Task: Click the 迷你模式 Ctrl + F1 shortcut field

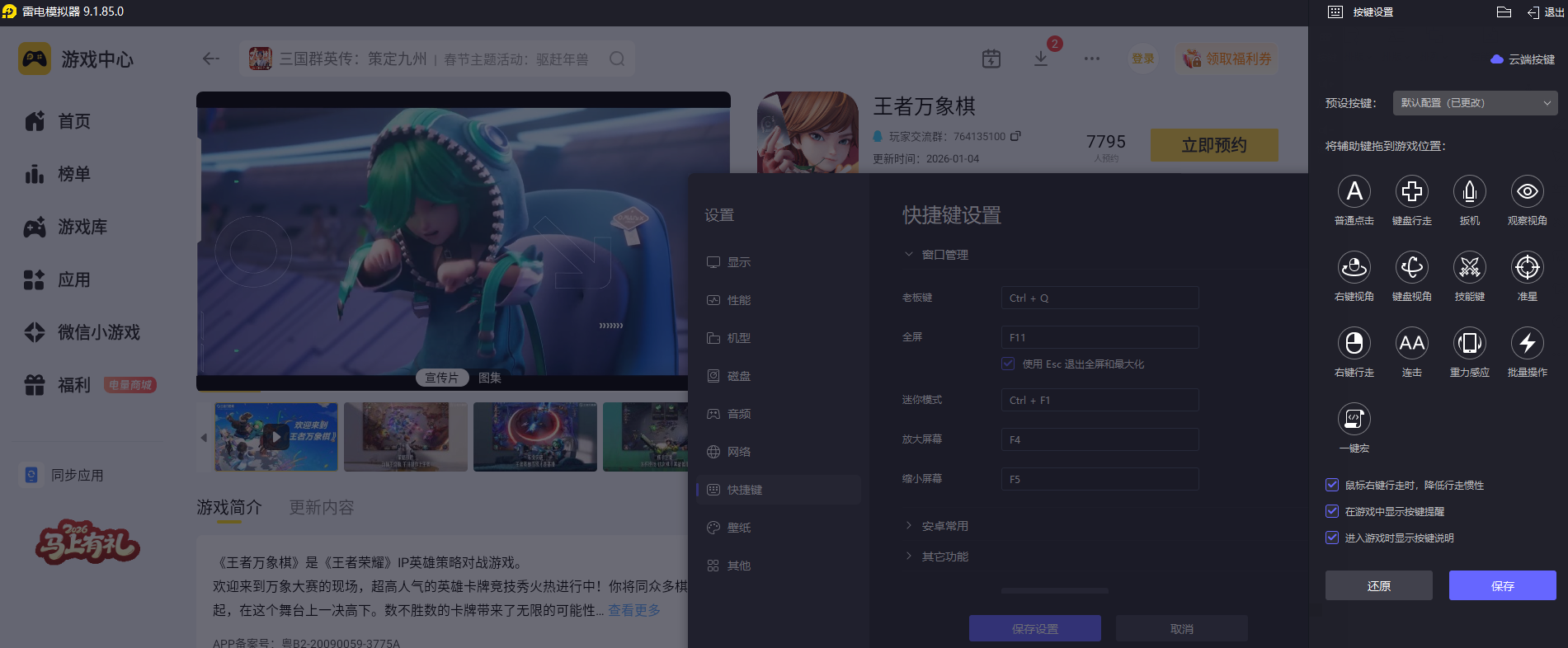Action: coord(1100,400)
